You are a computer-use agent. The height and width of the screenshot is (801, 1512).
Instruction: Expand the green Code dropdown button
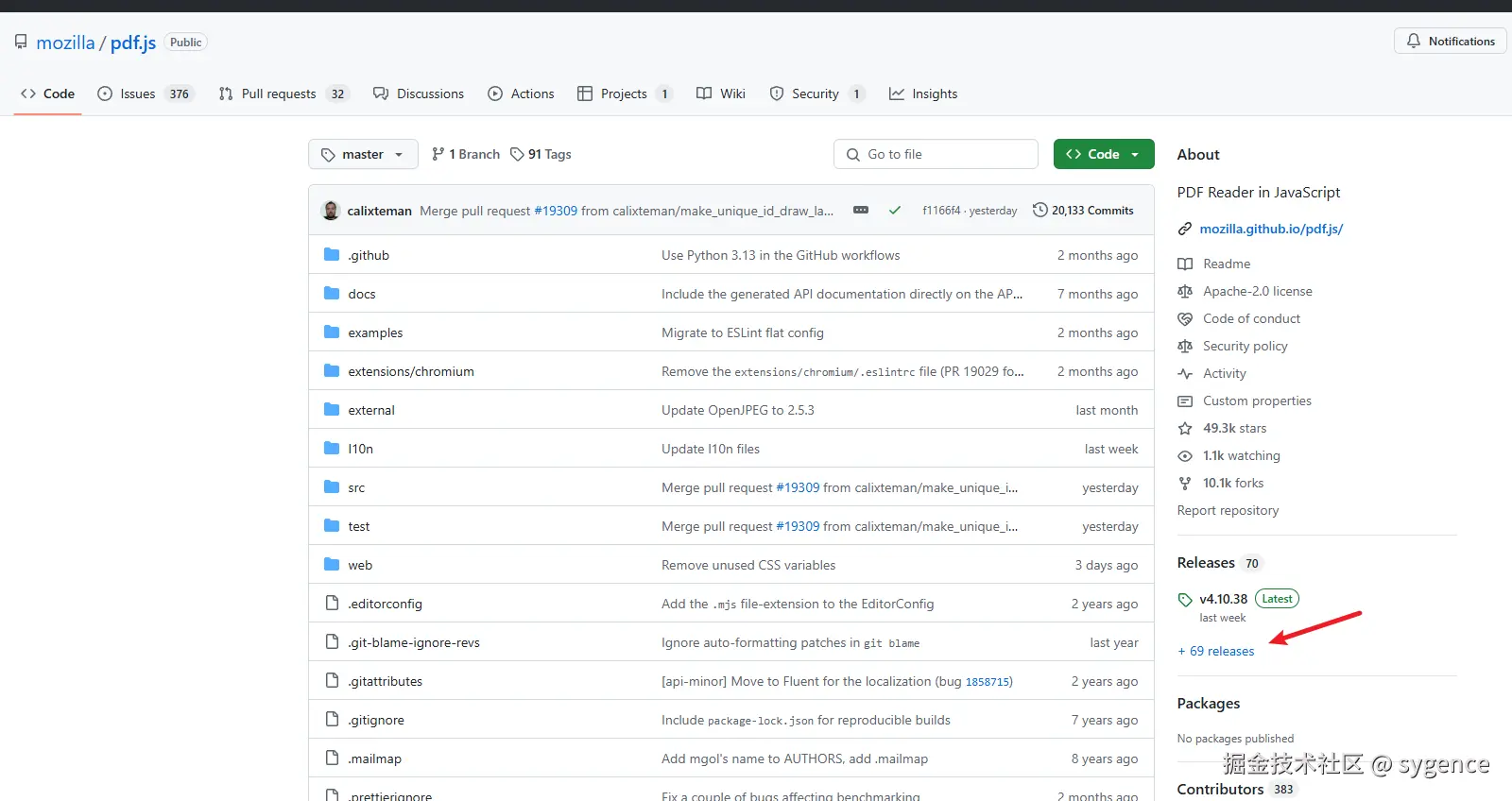tap(1104, 155)
